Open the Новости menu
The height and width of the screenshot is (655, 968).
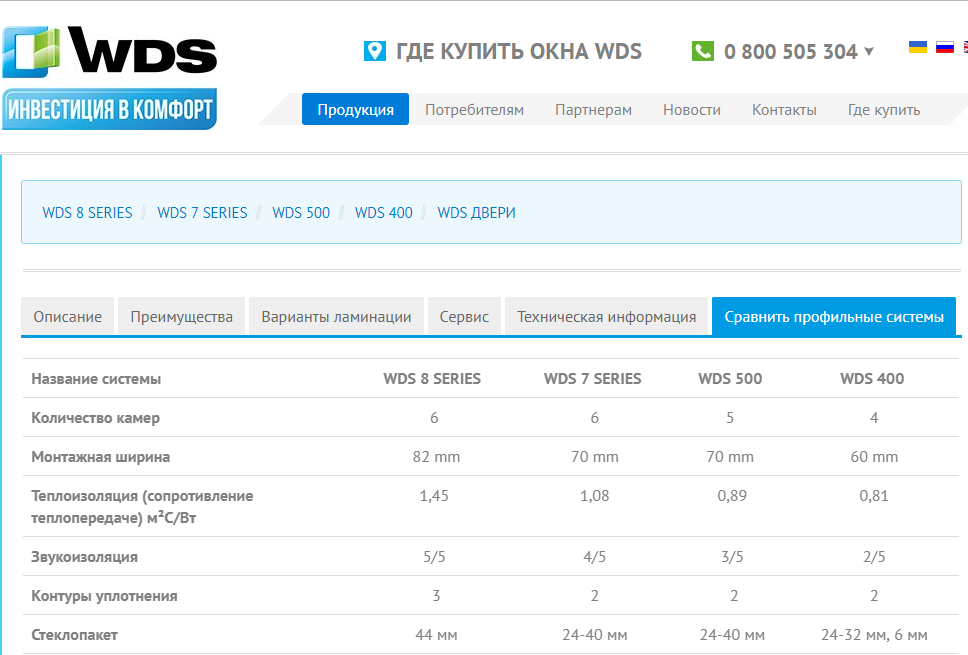(x=691, y=109)
